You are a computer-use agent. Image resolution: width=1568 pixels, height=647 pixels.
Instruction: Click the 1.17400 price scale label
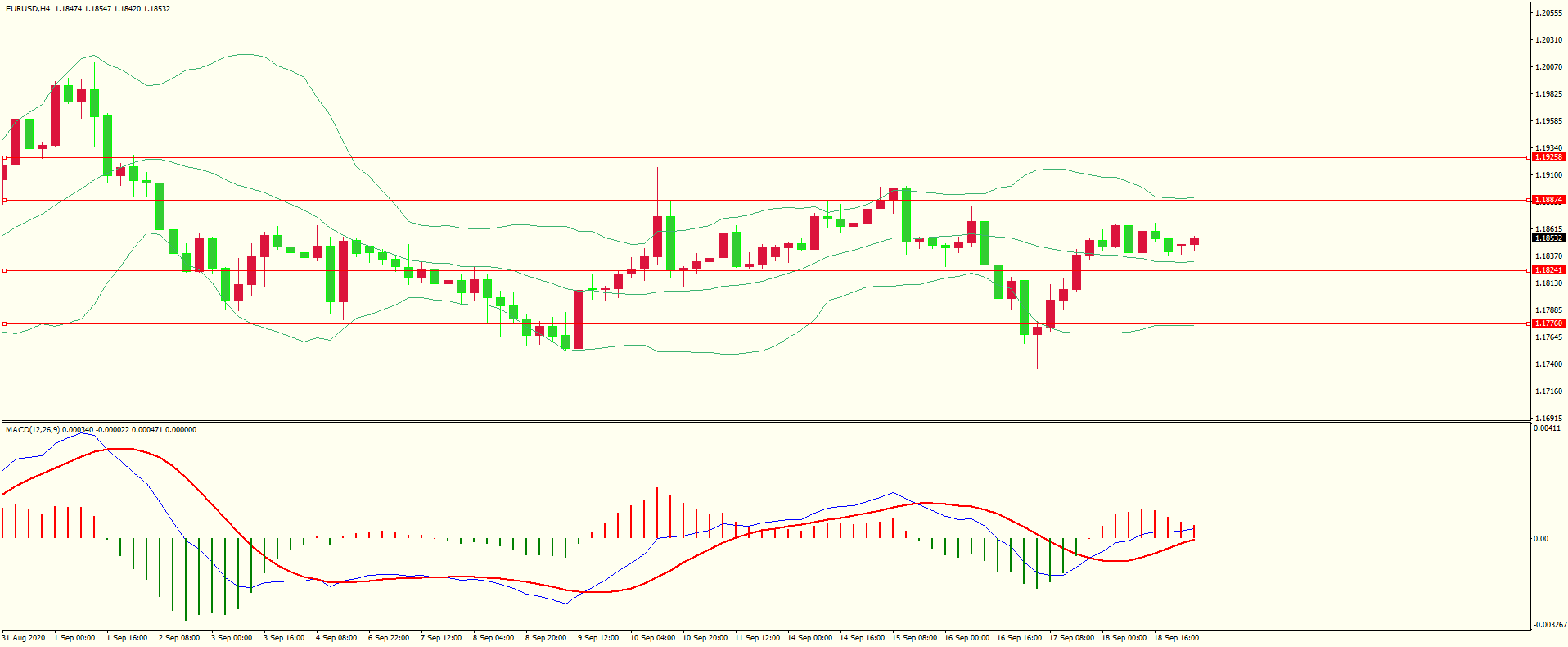(x=1549, y=364)
